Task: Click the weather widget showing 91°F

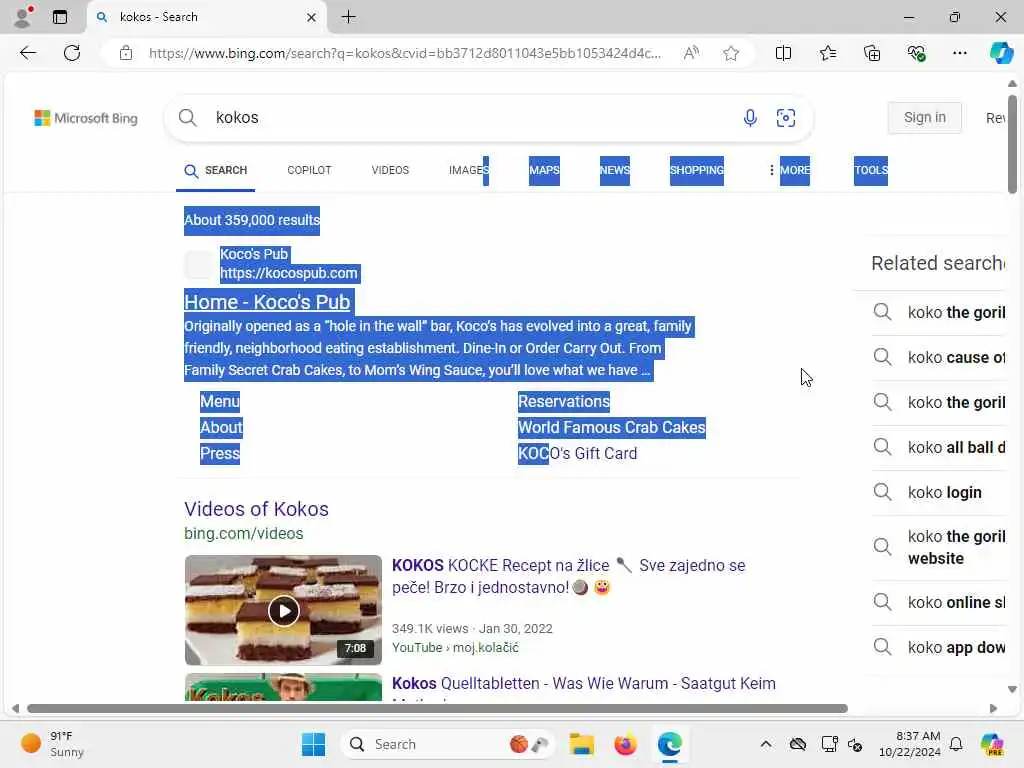Action: pyautogui.click(x=52, y=744)
